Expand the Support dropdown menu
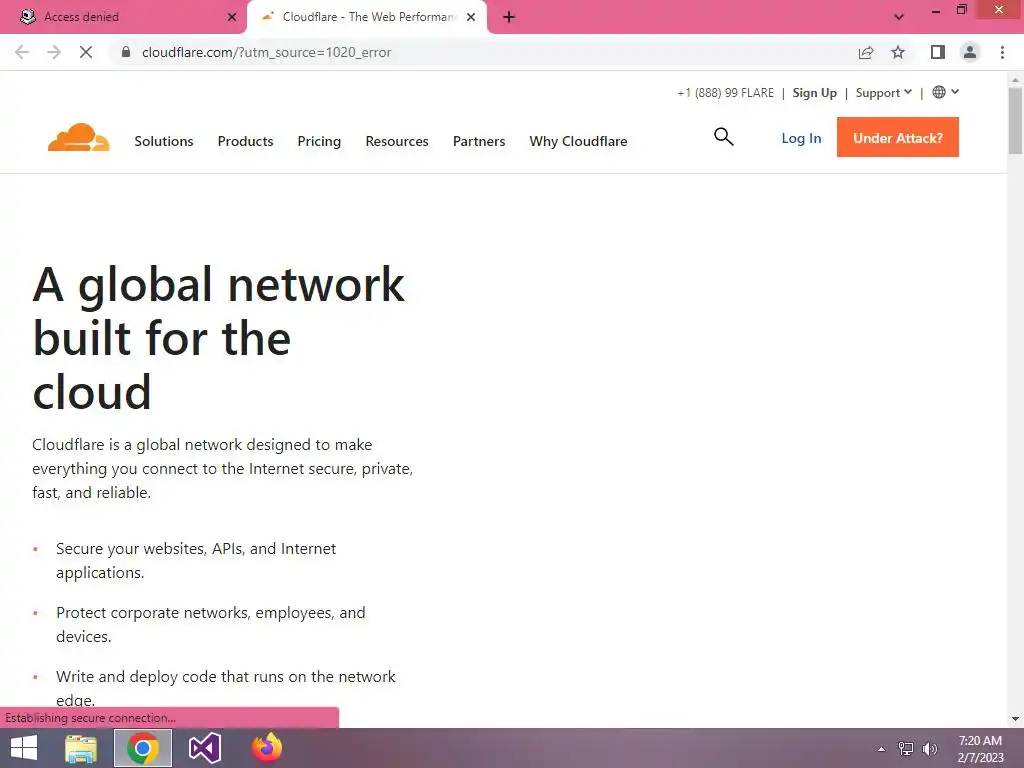Image resolution: width=1024 pixels, height=768 pixels. tap(884, 93)
